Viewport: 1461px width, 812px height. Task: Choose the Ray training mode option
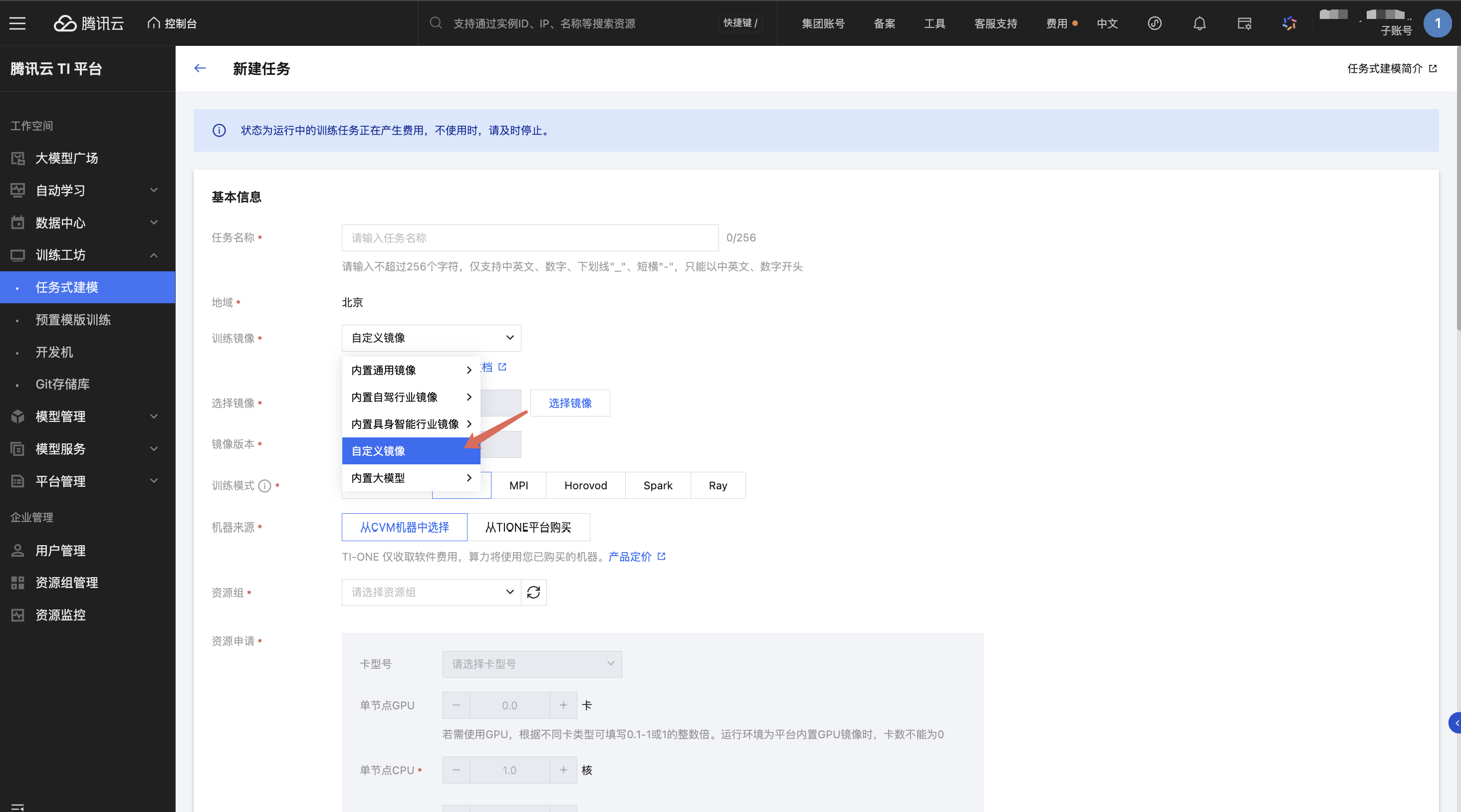[718, 485]
